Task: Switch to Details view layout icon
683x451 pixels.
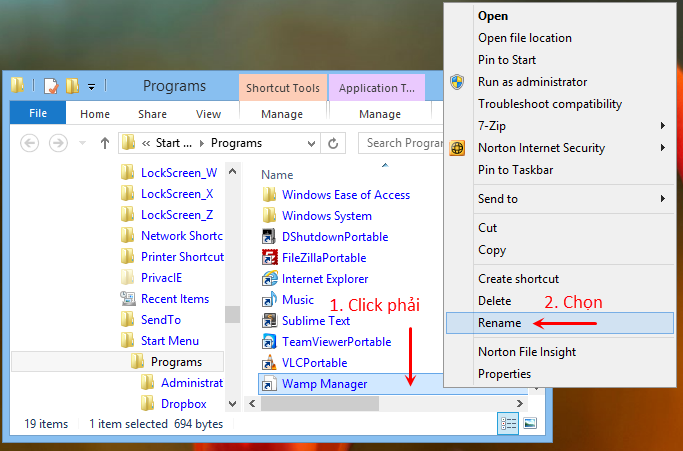Action: [508, 423]
